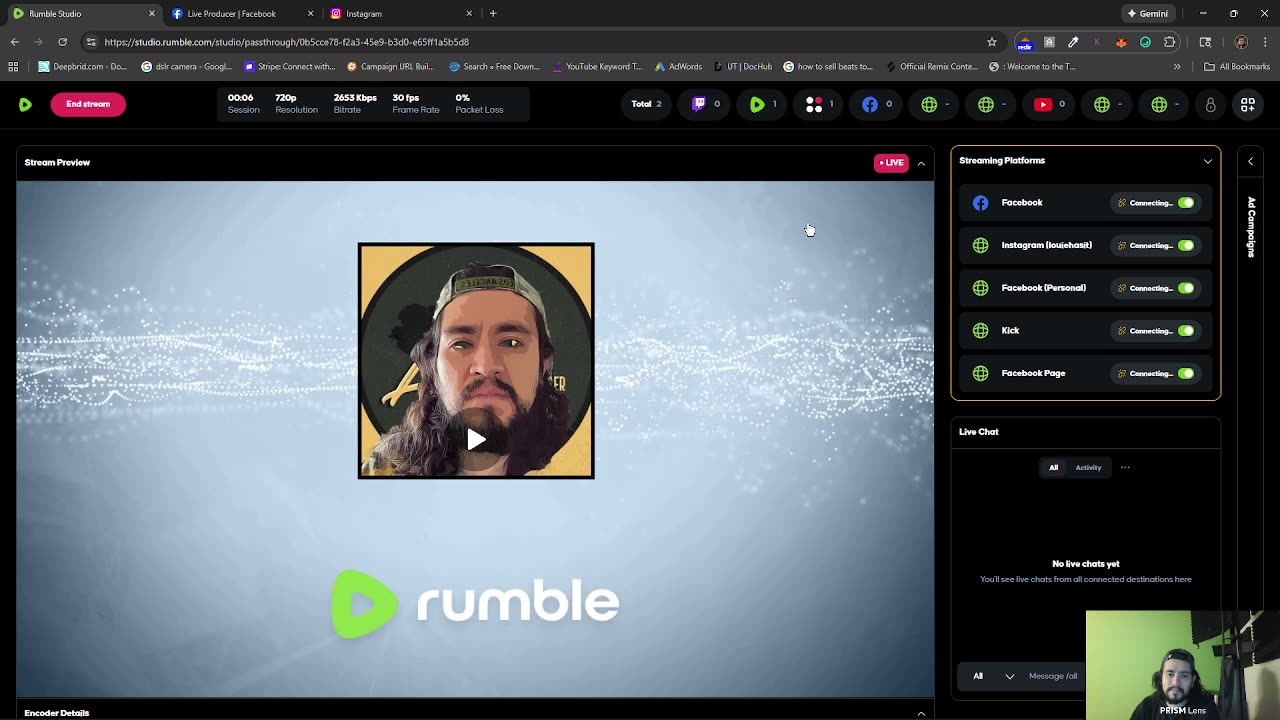Collapse the Streaming Platforms panel

click(1208, 161)
